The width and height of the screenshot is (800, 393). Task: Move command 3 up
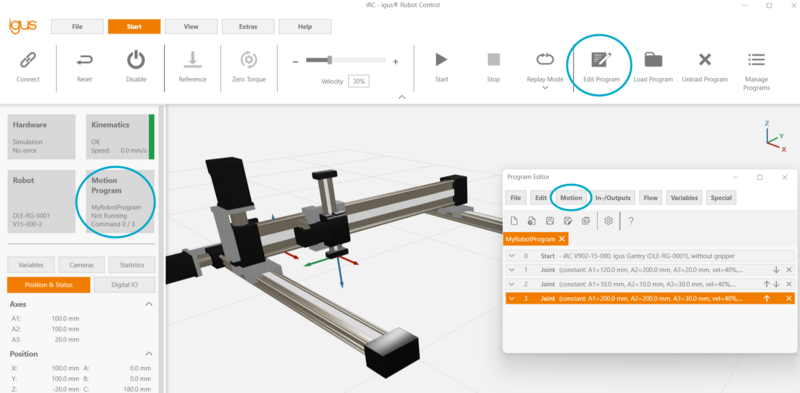[x=766, y=299]
